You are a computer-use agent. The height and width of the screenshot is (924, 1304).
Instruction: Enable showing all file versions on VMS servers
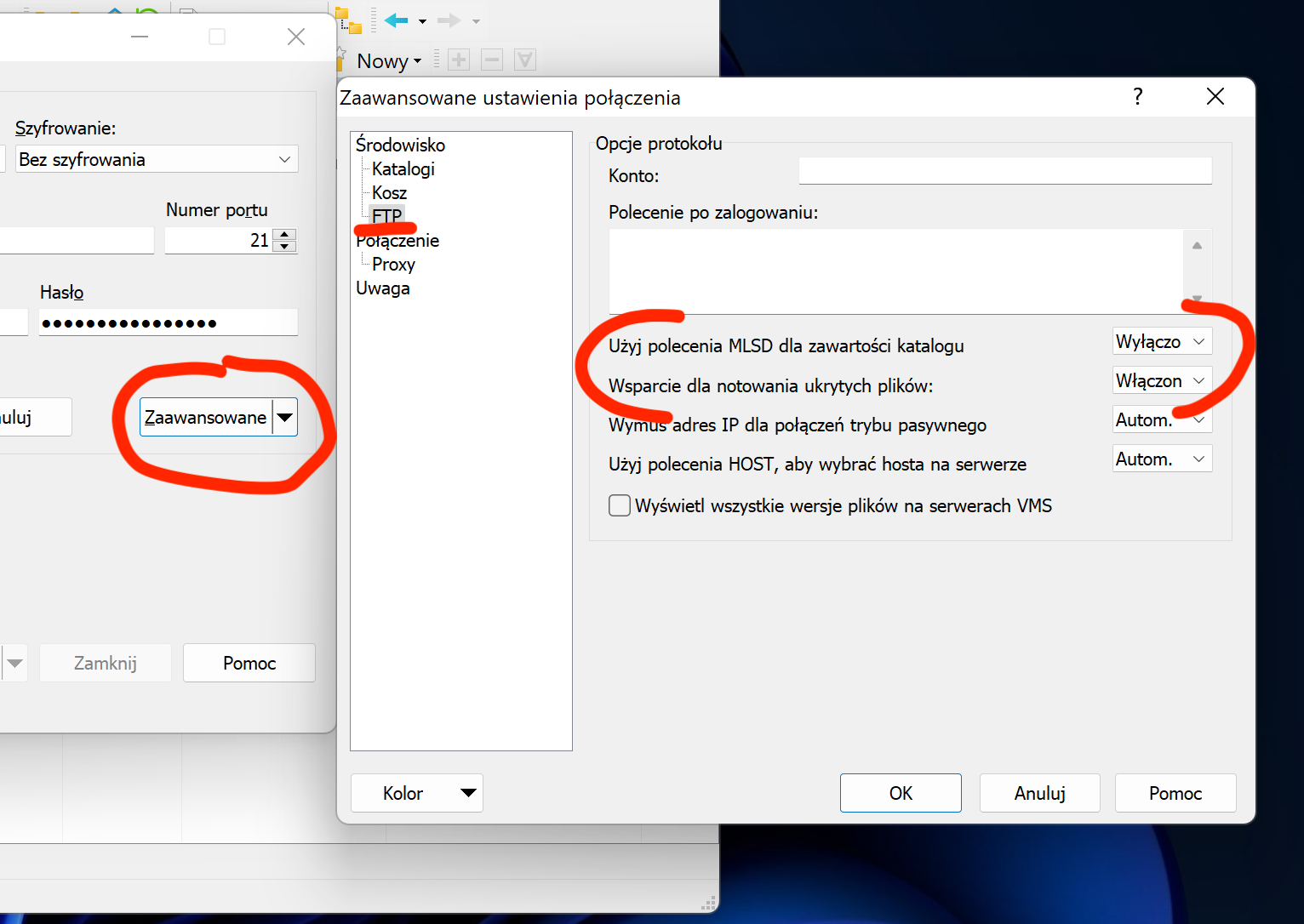[x=620, y=506]
